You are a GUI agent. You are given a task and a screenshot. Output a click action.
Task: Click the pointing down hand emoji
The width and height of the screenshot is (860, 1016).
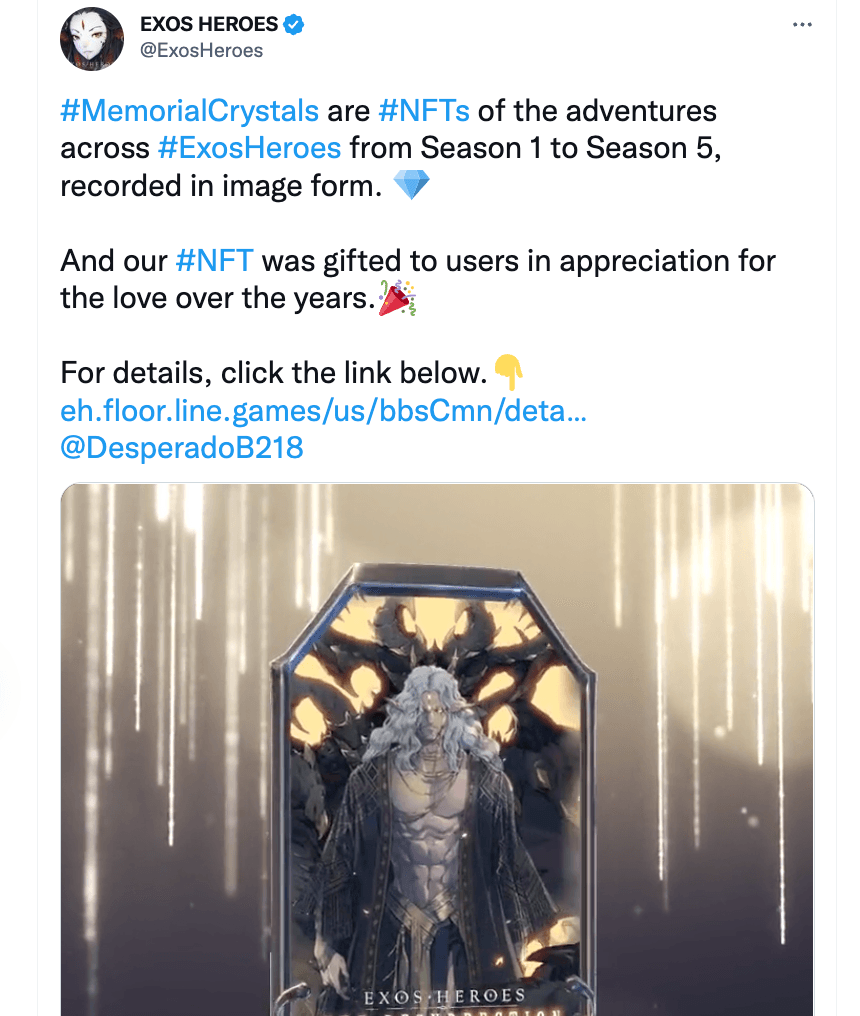point(509,372)
